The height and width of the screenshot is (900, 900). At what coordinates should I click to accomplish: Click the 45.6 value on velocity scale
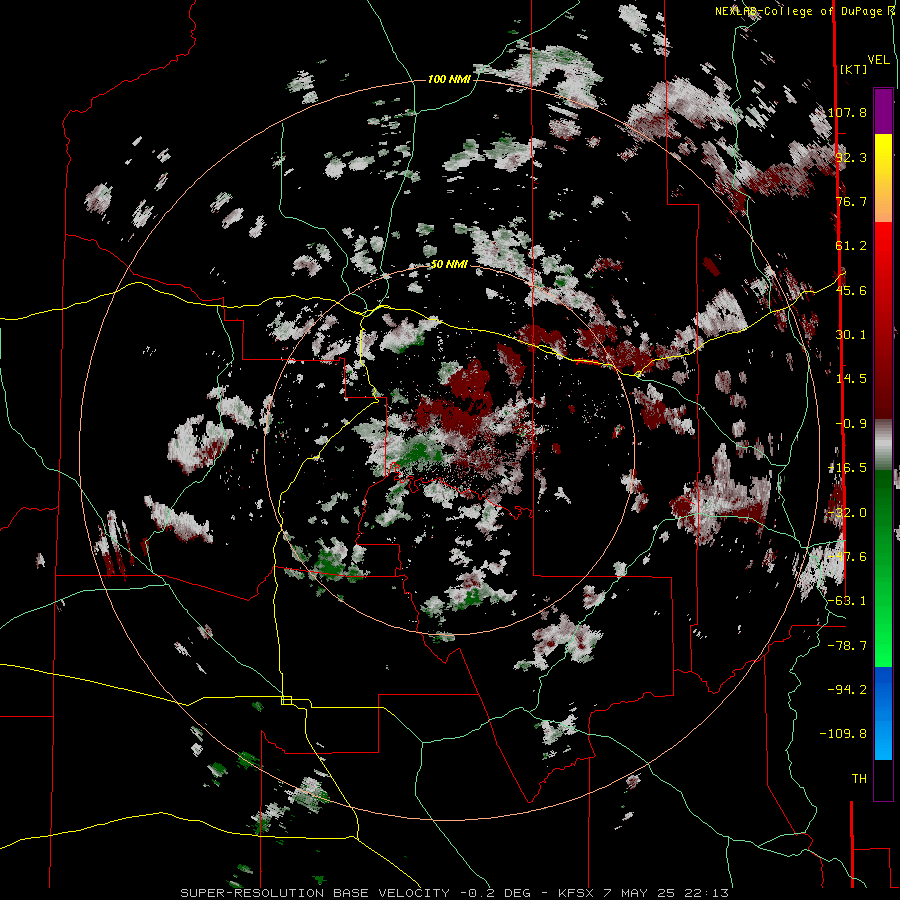pyautogui.click(x=851, y=290)
